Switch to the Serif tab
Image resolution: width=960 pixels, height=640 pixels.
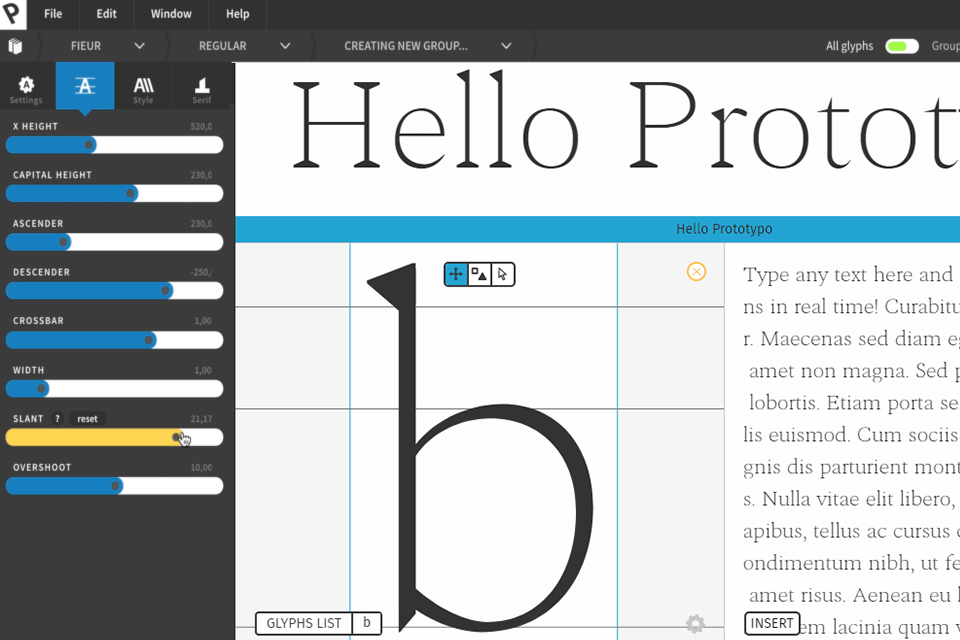click(x=201, y=89)
